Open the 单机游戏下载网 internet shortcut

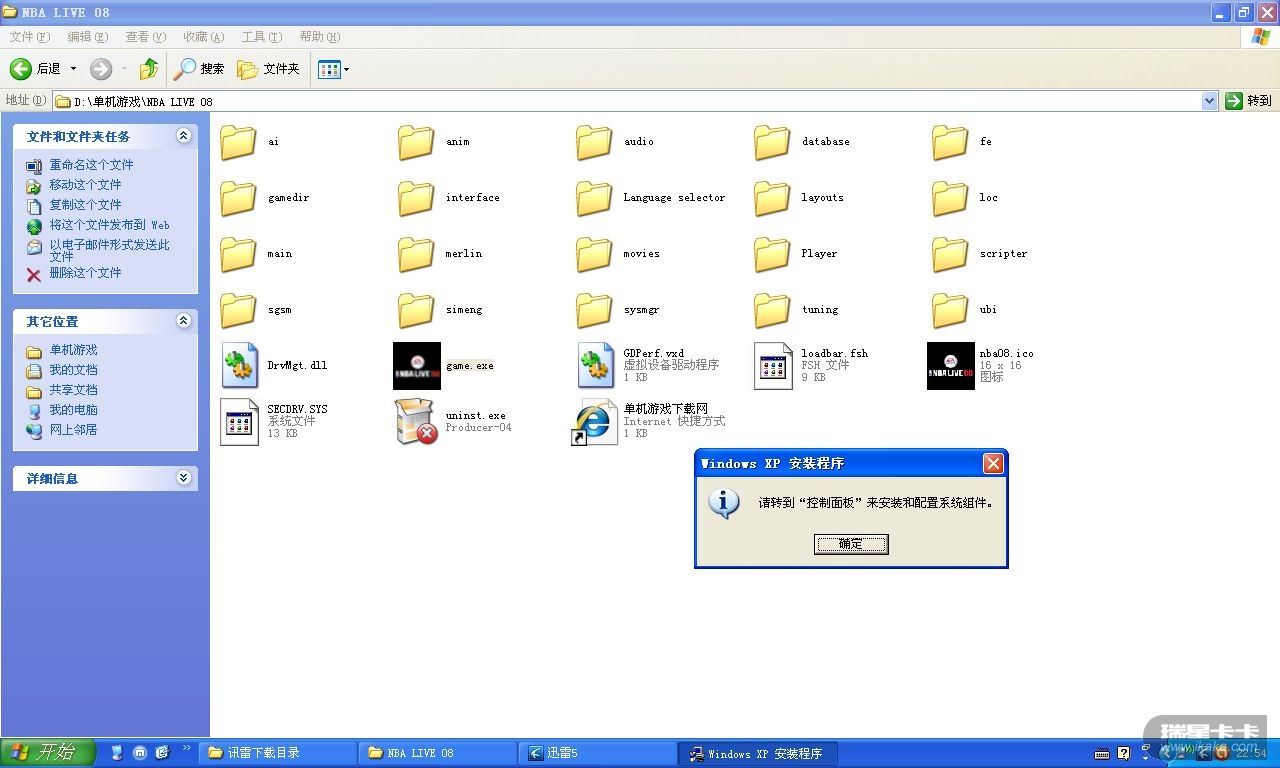594,421
